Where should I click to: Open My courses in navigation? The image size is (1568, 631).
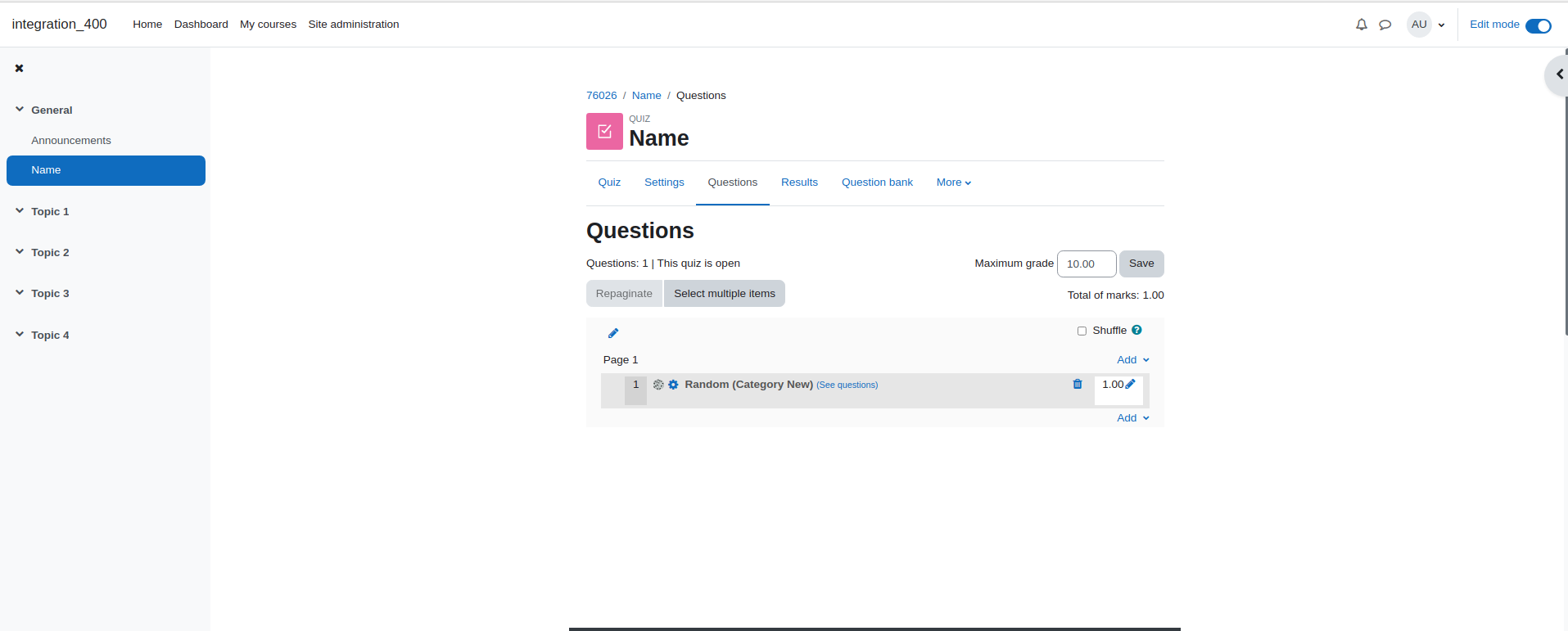[268, 25]
